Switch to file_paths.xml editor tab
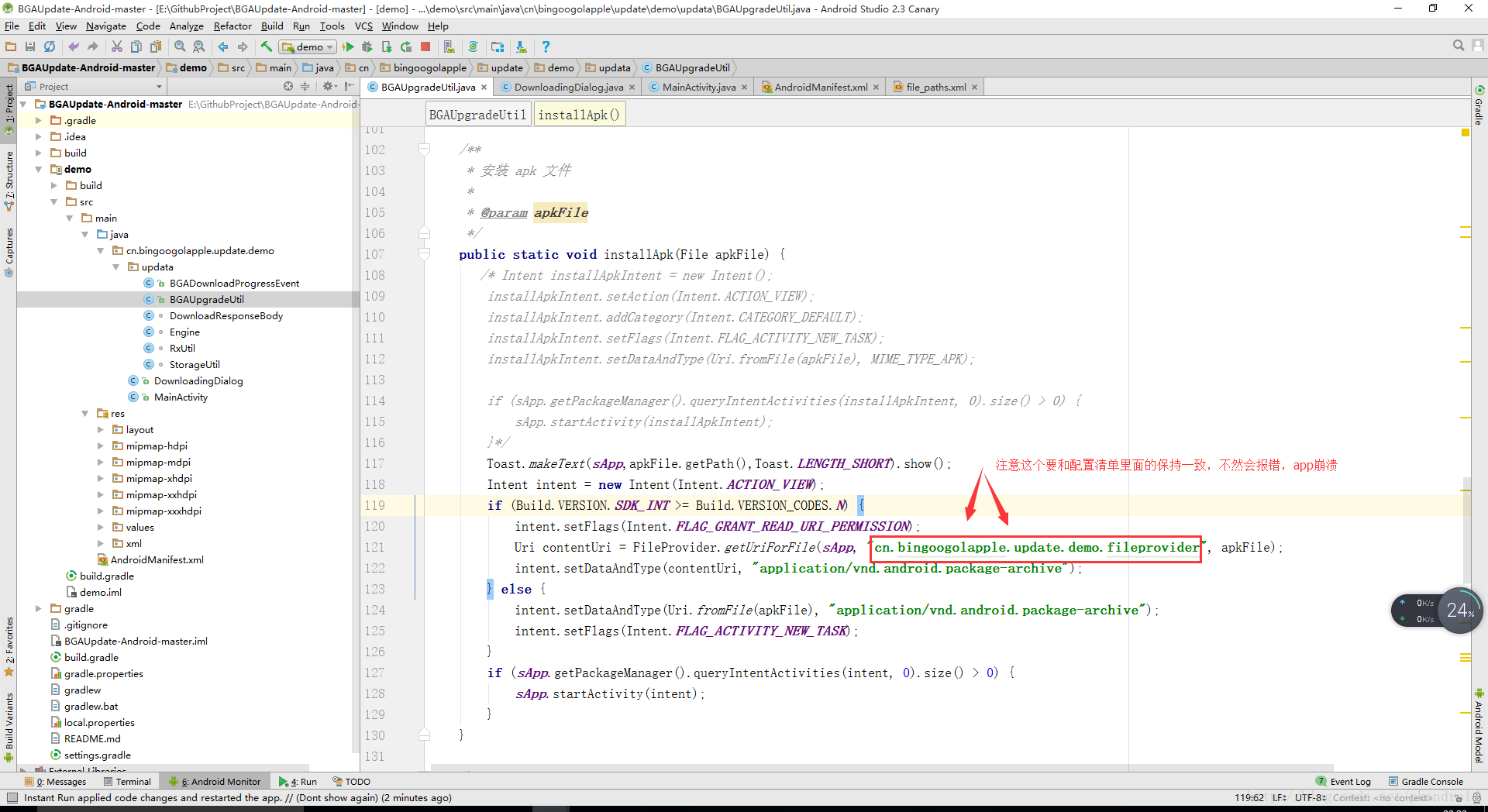Image resolution: width=1488 pixels, height=812 pixels. pos(935,87)
